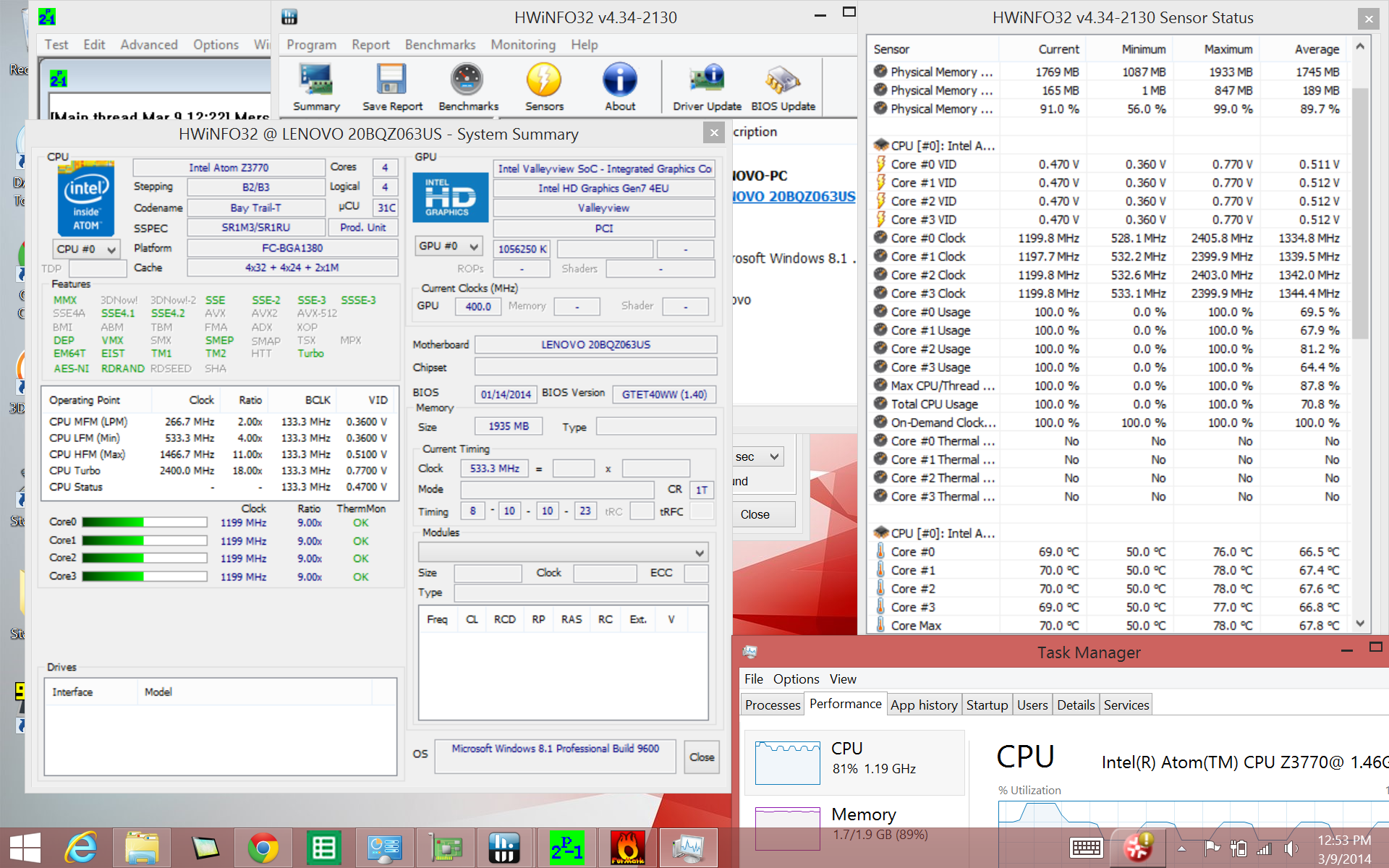Click the Intel HD Graphics logo
This screenshot has width=1389, height=868.
[x=450, y=197]
